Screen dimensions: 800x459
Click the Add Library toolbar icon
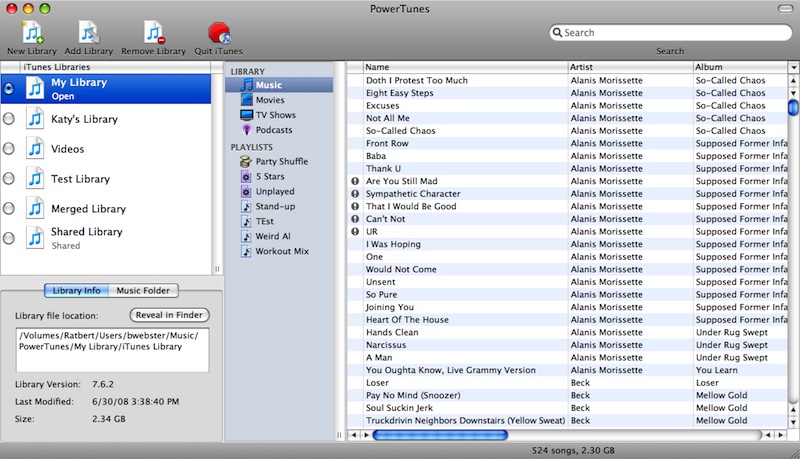pos(88,33)
